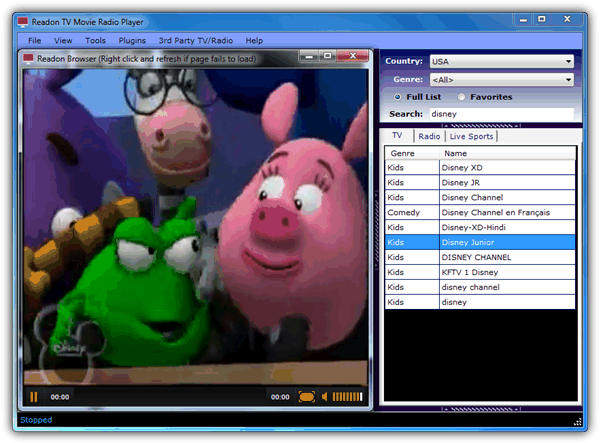Open the File menu
Image resolution: width=600 pixels, height=443 pixels.
coord(34,41)
